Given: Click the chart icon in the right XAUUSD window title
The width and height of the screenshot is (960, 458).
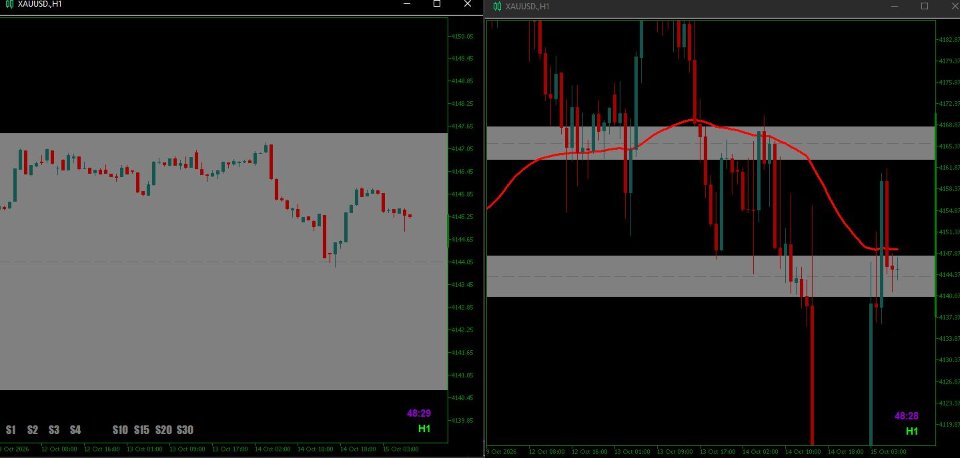Looking at the screenshot, I should 498,6.
